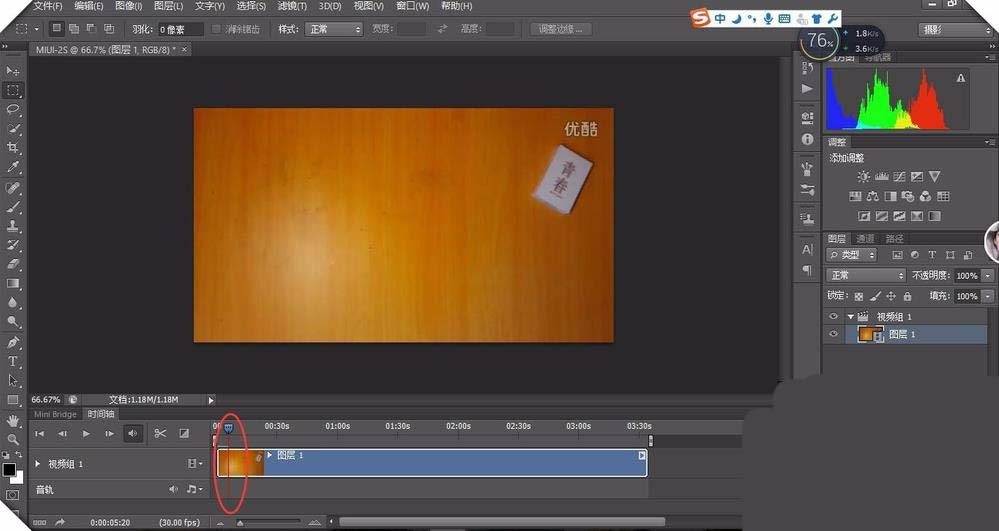Open the 类型 layer filter dropdown
999x531 pixels.
point(851,255)
